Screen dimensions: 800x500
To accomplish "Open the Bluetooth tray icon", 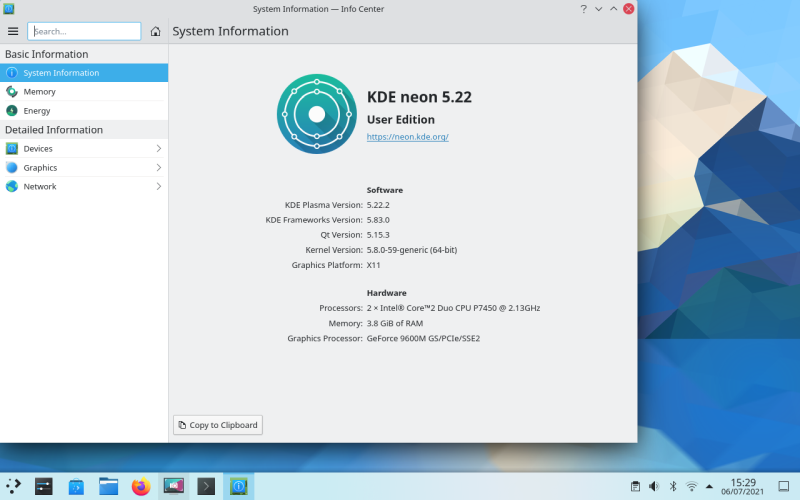I will [x=673, y=486].
